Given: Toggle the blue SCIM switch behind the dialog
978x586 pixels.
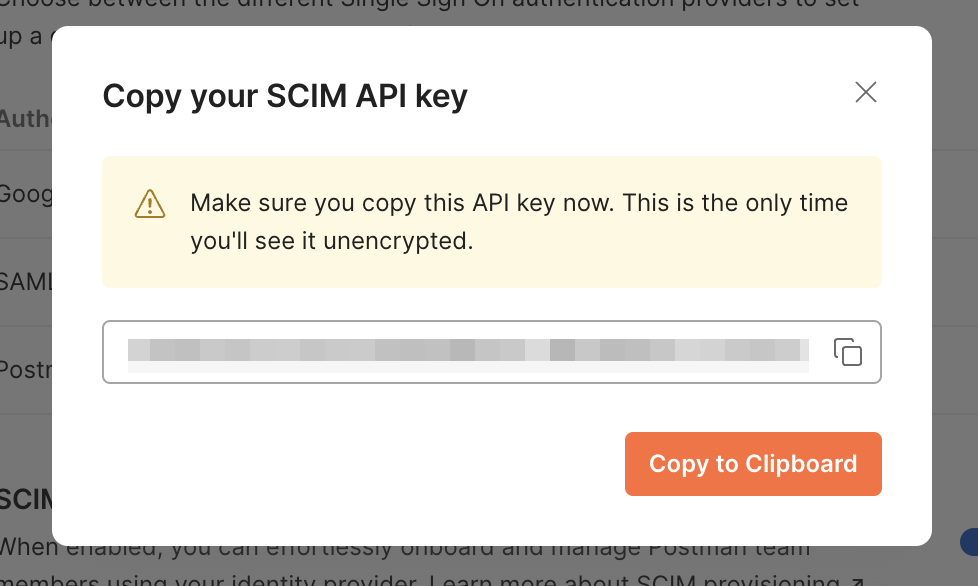Looking at the screenshot, I should click(x=969, y=542).
